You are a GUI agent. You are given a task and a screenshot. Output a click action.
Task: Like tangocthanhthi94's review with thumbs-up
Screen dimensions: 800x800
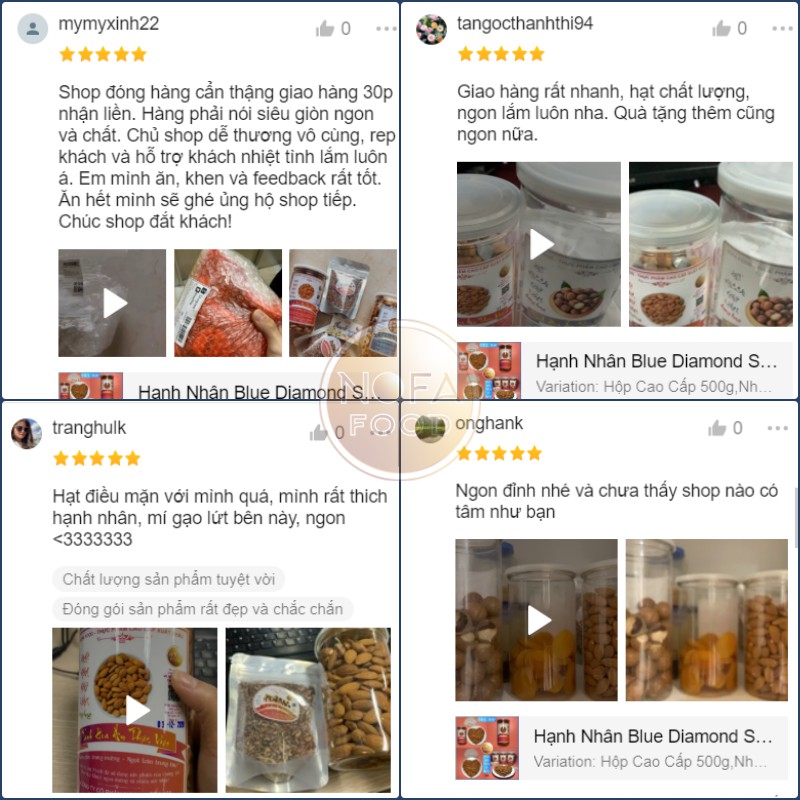click(721, 28)
